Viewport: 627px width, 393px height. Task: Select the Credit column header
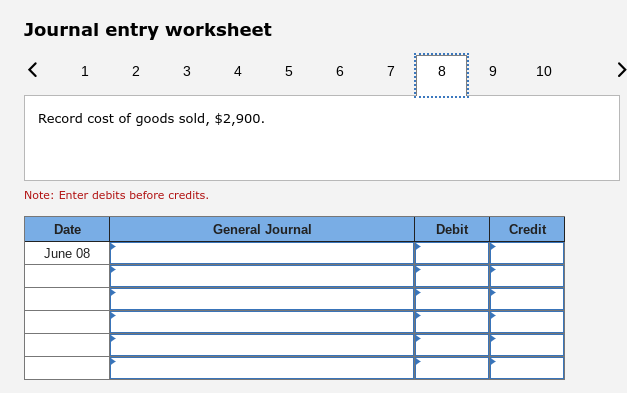527,229
